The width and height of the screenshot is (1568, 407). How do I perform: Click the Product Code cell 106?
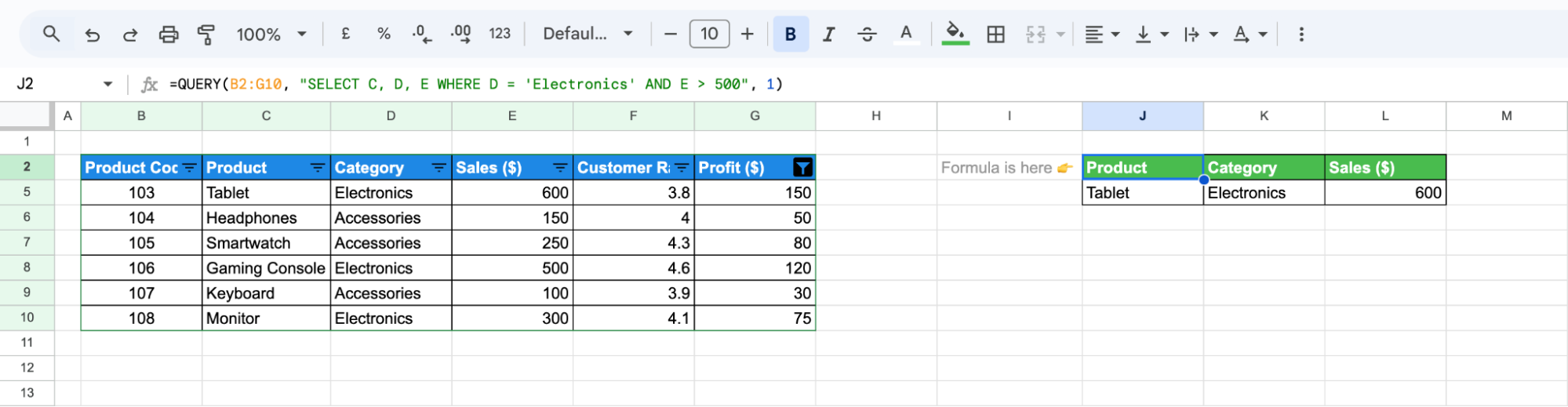tap(141, 268)
